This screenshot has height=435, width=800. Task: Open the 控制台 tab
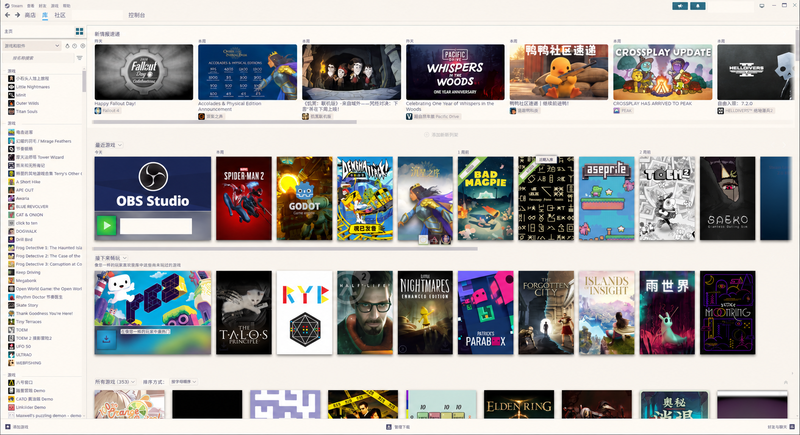coord(137,15)
